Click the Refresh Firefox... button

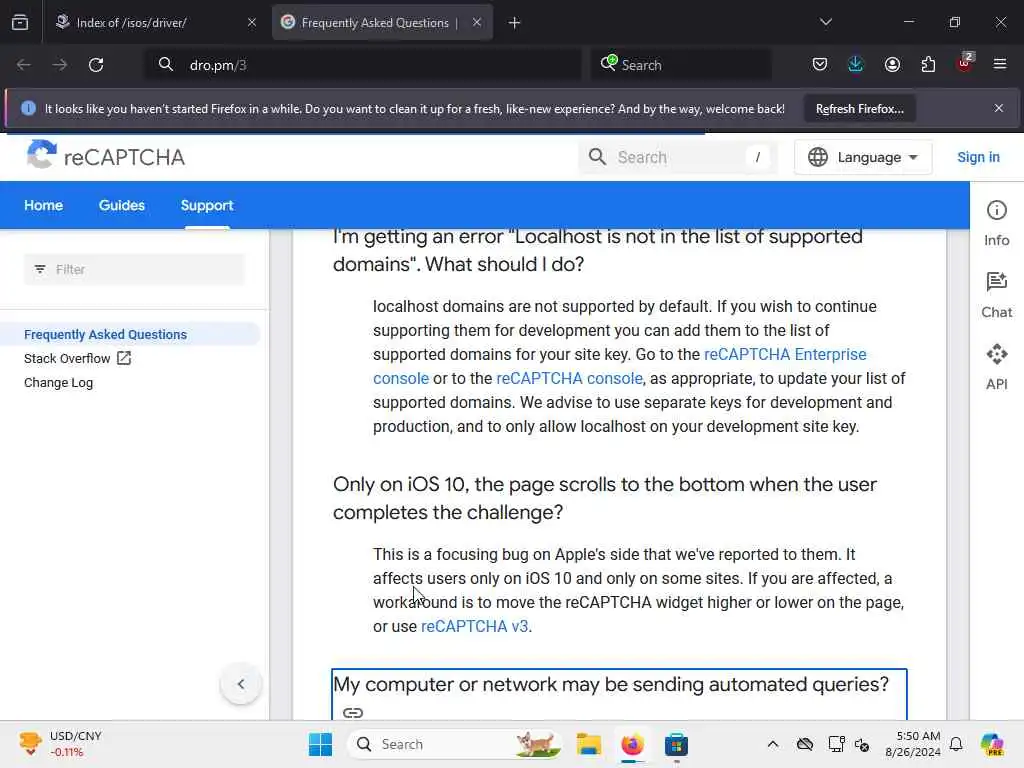point(859,109)
